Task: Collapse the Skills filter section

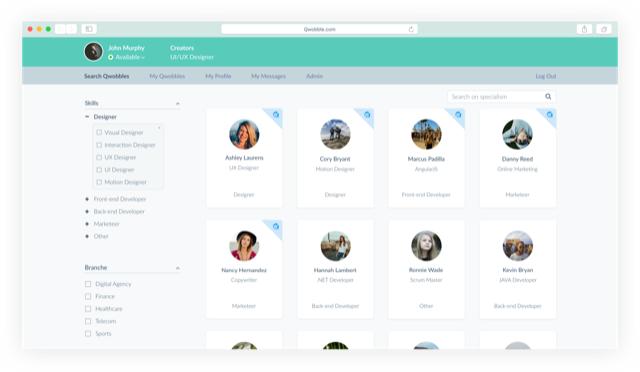Action: (x=178, y=103)
